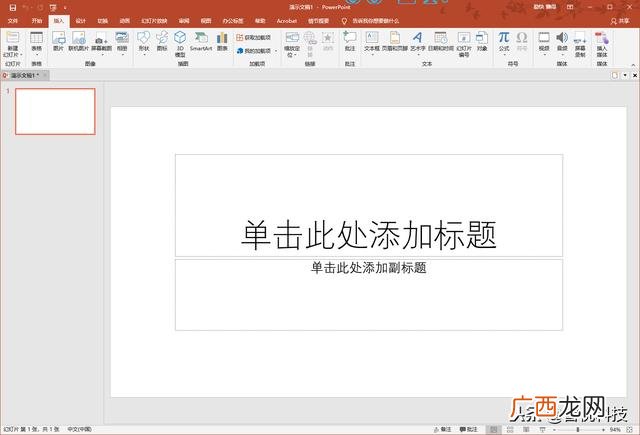
Task: Collapse the ribbon with the chevron arrow
Action: tap(633, 64)
